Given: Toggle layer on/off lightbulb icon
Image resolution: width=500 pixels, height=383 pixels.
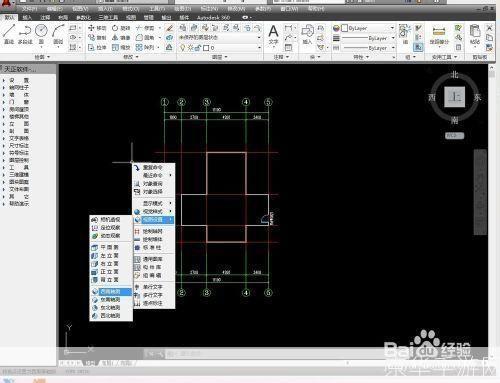Looking at the screenshot, I should pyautogui.click(x=183, y=48).
